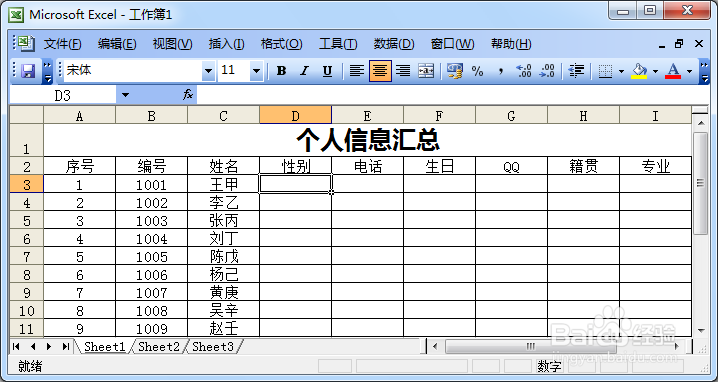The height and width of the screenshot is (382, 718).
Task: Open standard toolbar options expander
Action: click(x=48, y=71)
